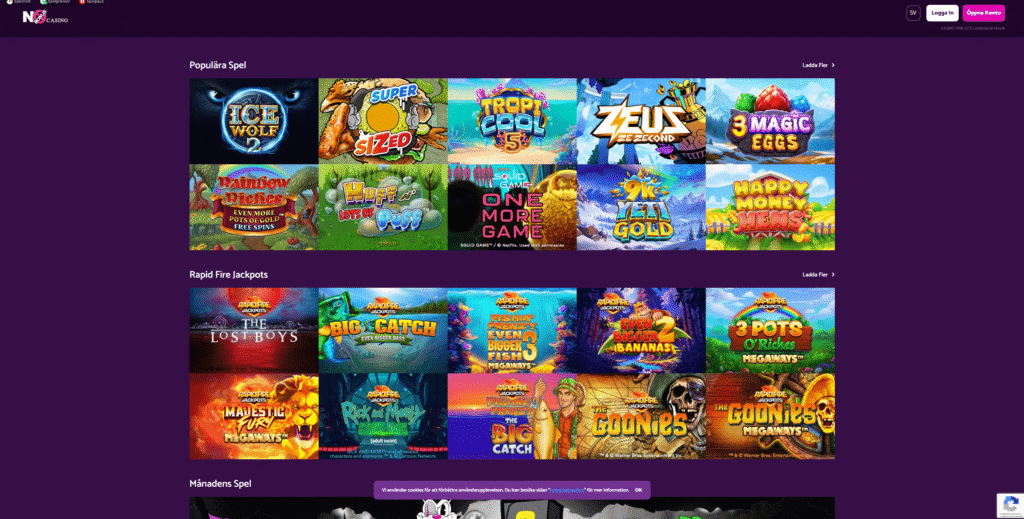This screenshot has width=1024, height=519.
Task: Open the Majestic Fury Megaways tile
Action: click(254, 416)
